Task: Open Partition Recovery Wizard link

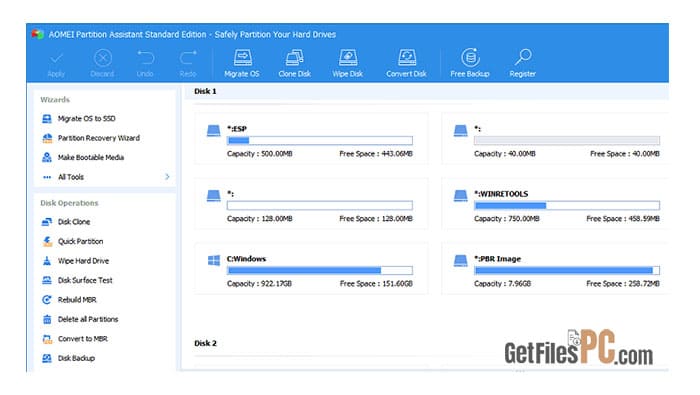Action: tap(99, 138)
